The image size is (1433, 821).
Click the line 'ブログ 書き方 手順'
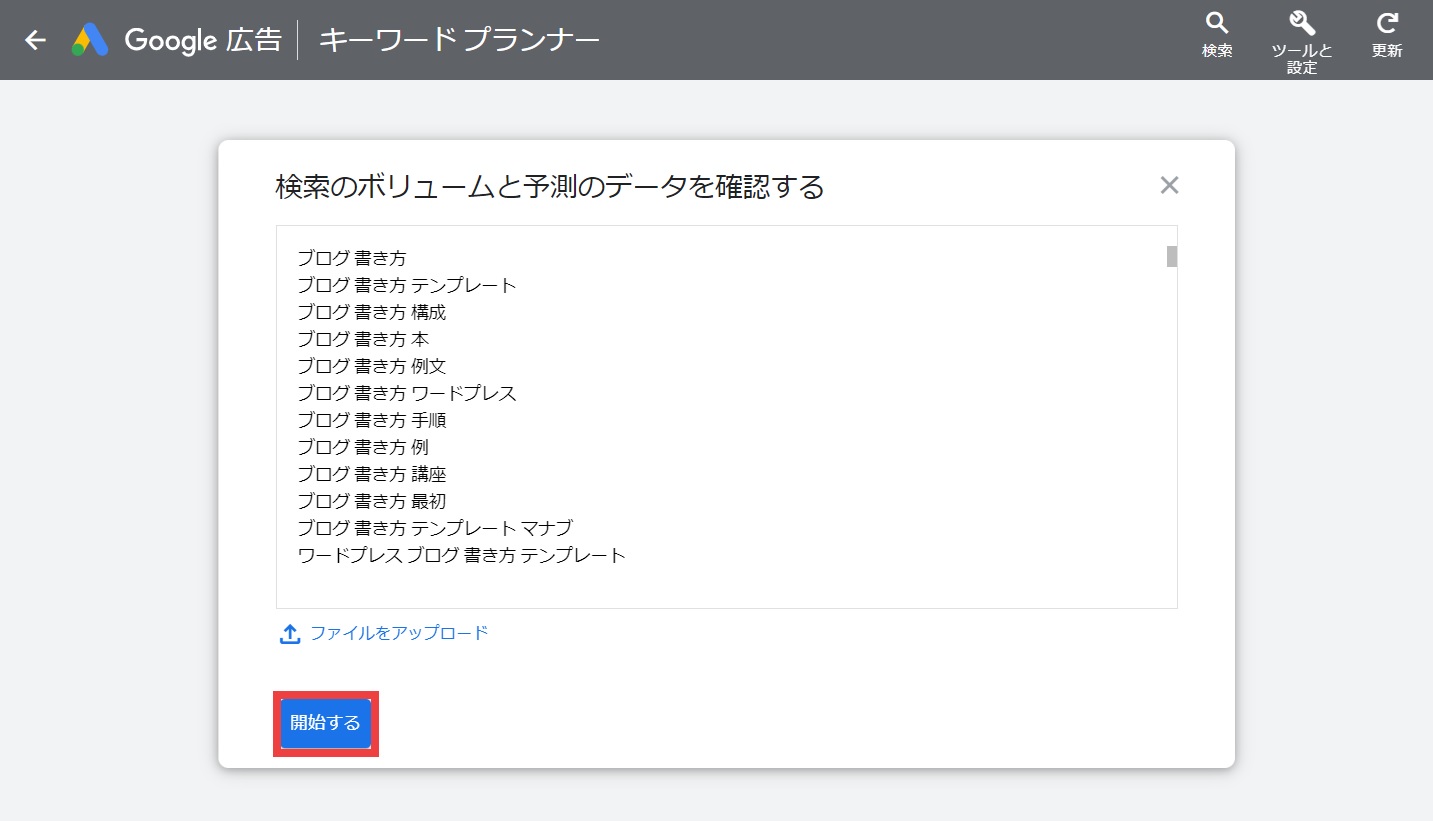pyautogui.click(x=372, y=421)
